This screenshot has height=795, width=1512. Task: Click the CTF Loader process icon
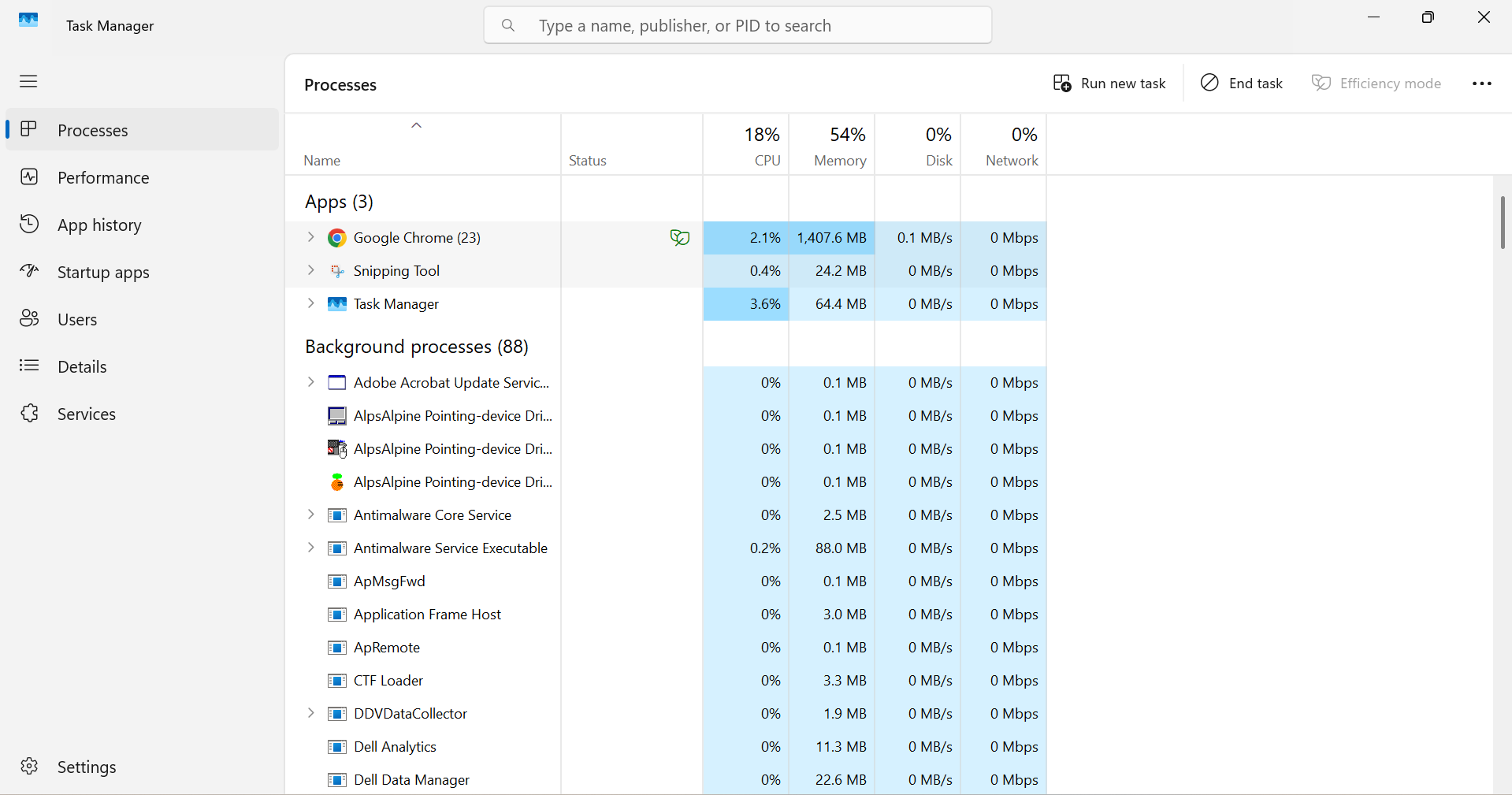(337, 681)
